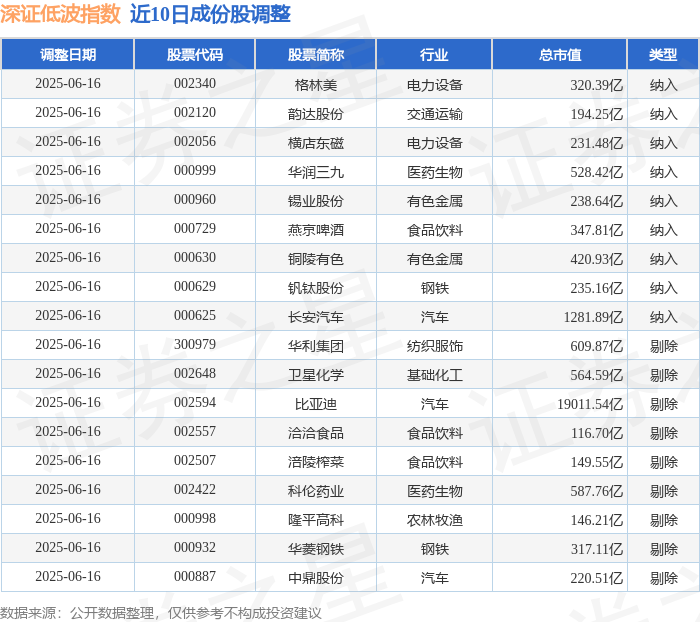Click stock name 钒钛股份
700x622 pixels.
coord(316,288)
